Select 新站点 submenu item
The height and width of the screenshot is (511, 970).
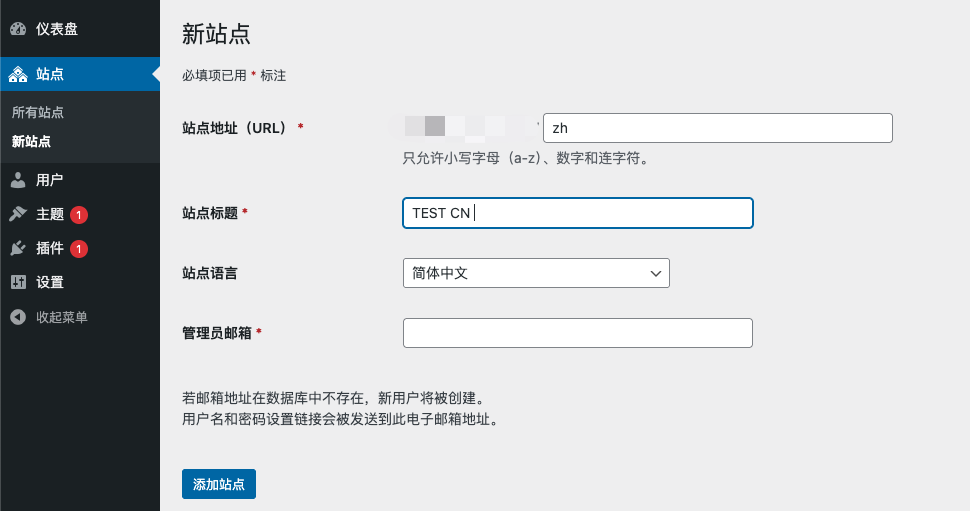[x=32, y=141]
